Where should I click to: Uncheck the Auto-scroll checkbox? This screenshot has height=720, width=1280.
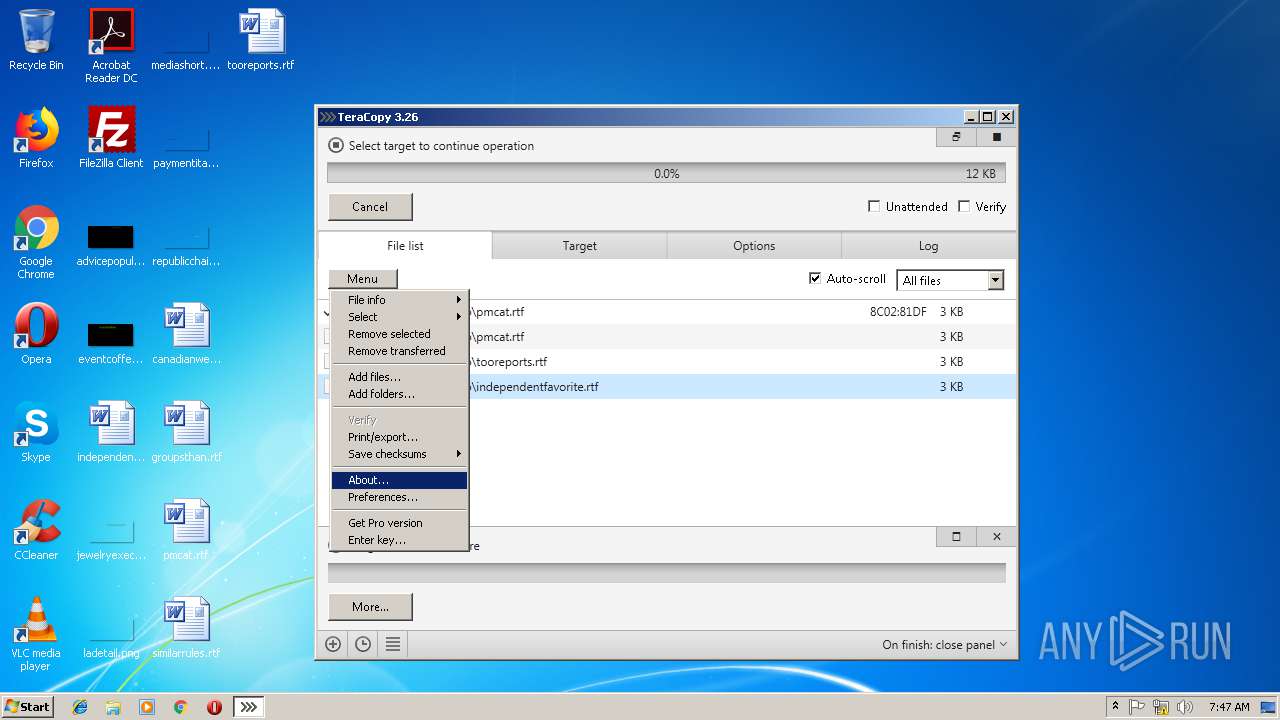pyautogui.click(x=815, y=279)
